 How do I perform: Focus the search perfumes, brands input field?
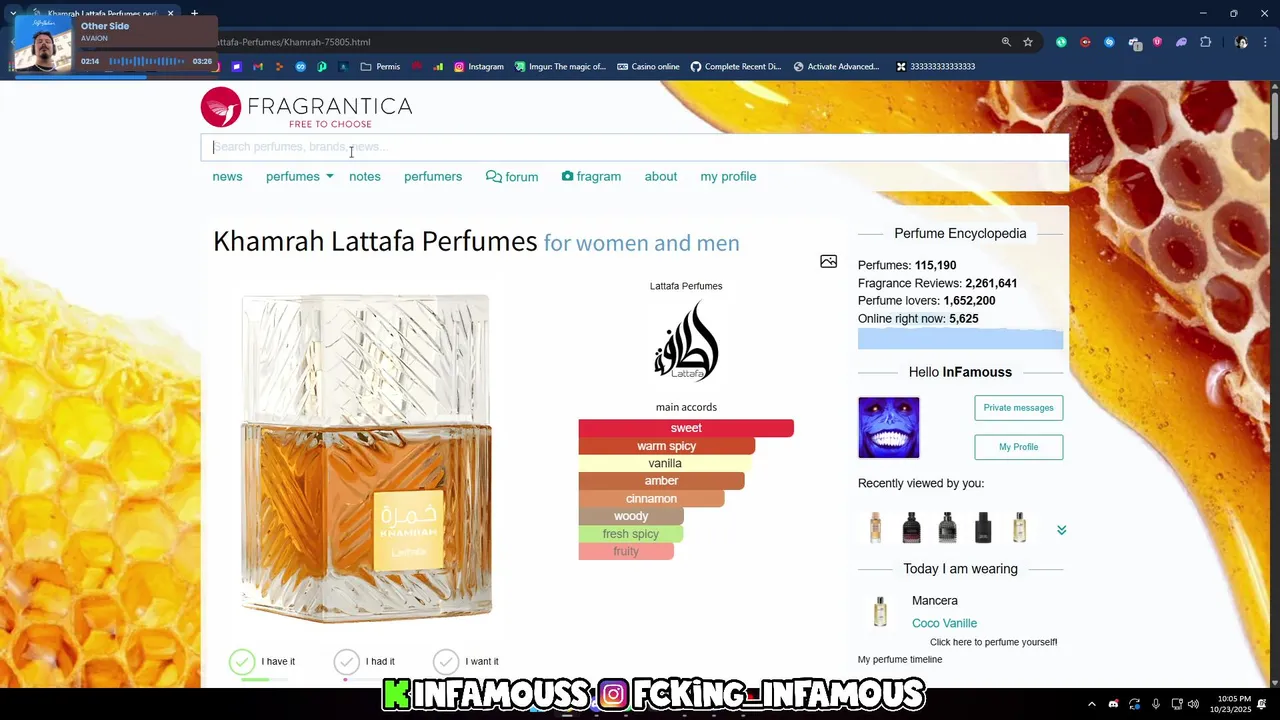click(635, 147)
